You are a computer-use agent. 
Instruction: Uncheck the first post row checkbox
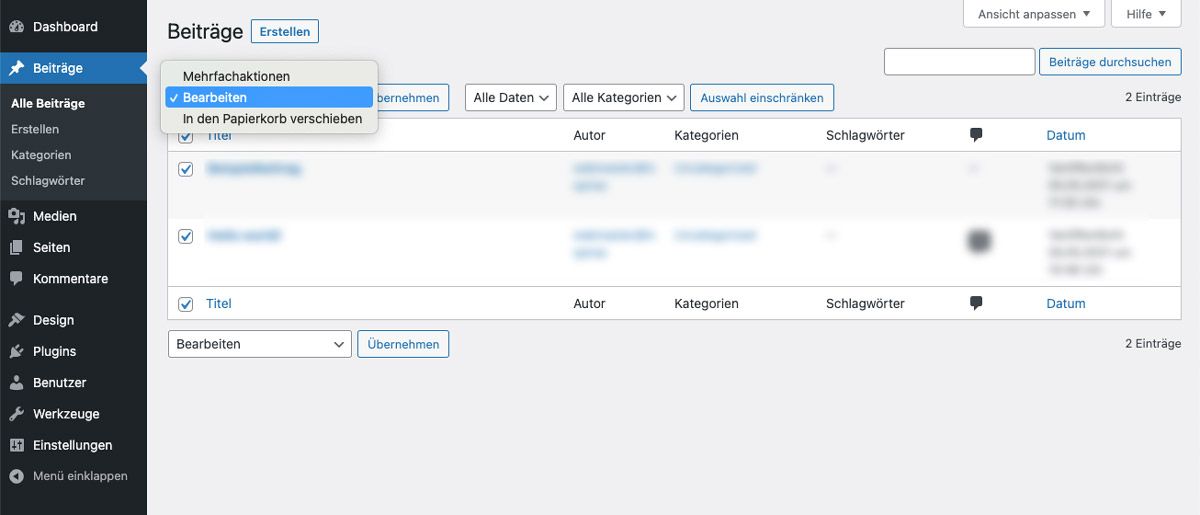(185, 170)
